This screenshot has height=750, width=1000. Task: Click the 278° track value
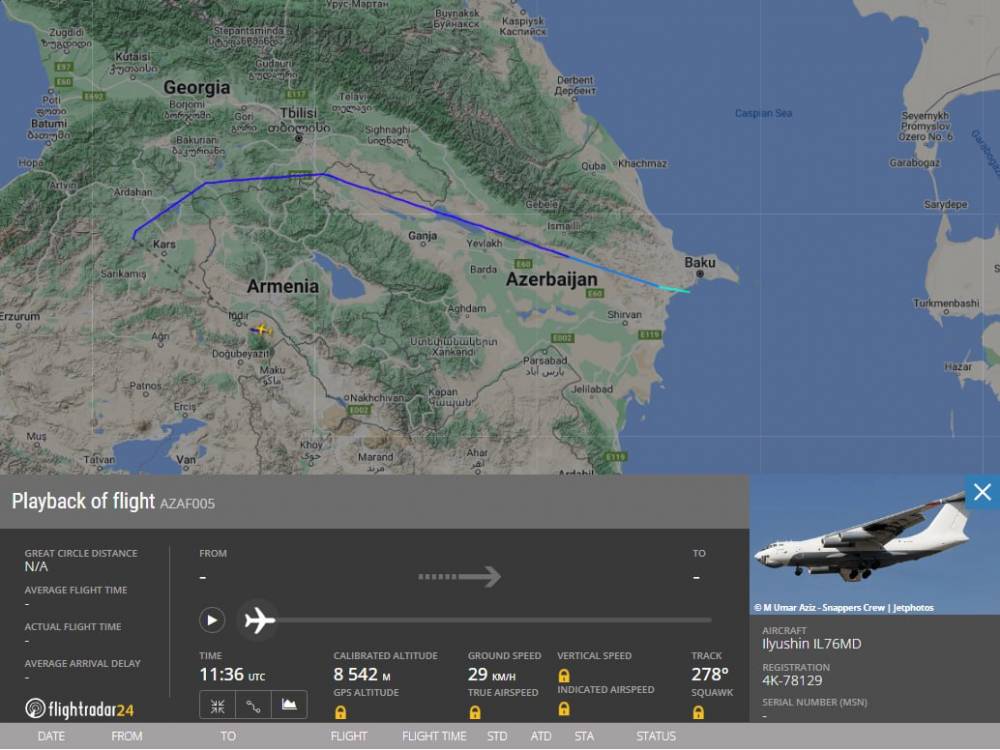[x=710, y=675]
